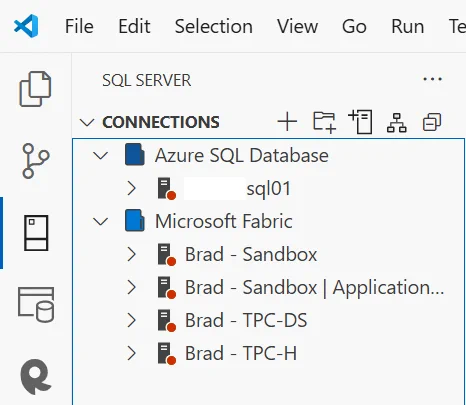
Task: Open the View menu
Action: pos(297,26)
